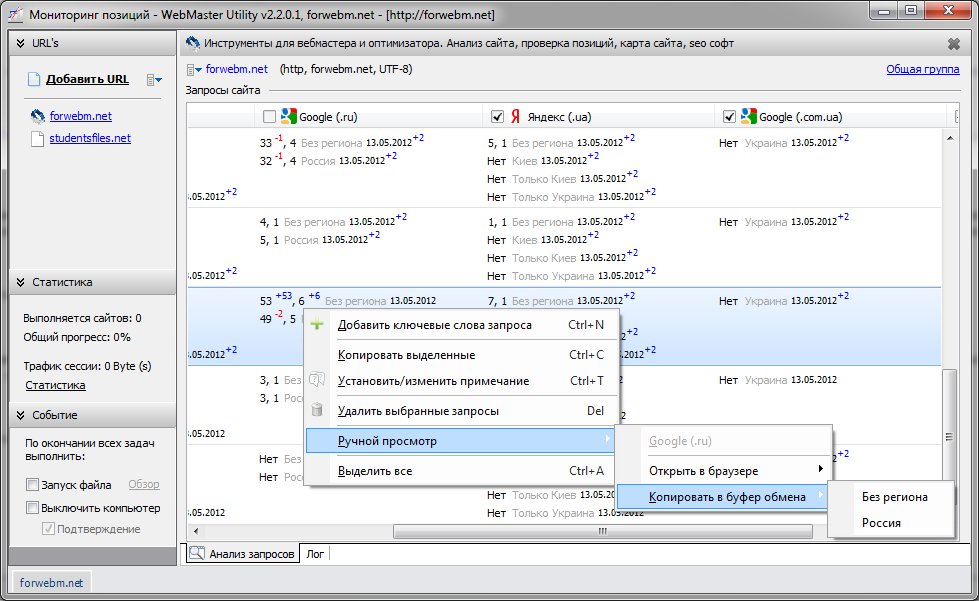Image resolution: width=979 pixels, height=601 pixels.
Task: Click the Google (.ru) column logo icon
Action: [x=288, y=116]
